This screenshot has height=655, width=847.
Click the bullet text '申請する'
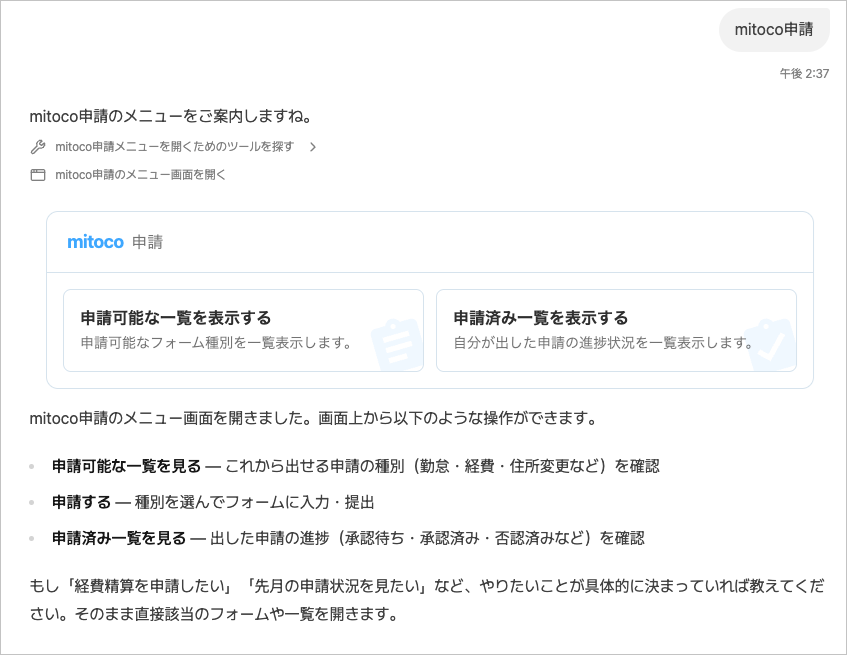point(81,502)
